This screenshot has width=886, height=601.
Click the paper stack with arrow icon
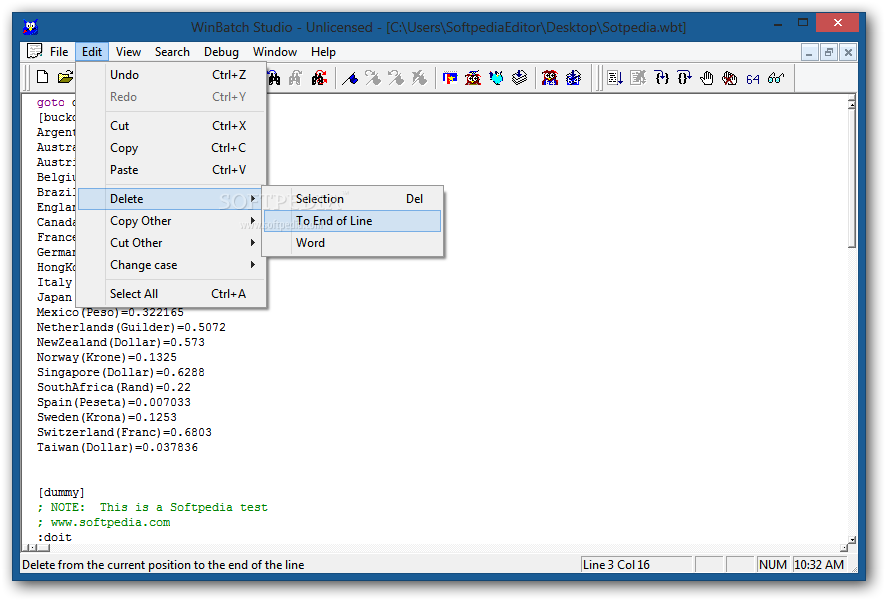pos(519,78)
